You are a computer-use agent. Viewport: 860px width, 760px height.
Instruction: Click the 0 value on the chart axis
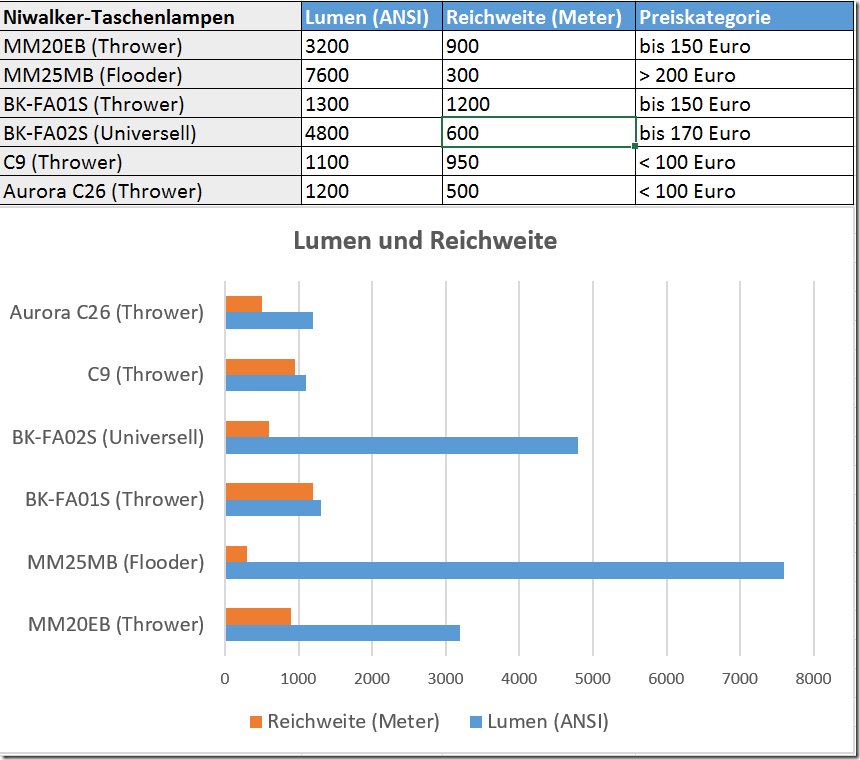[x=225, y=679]
